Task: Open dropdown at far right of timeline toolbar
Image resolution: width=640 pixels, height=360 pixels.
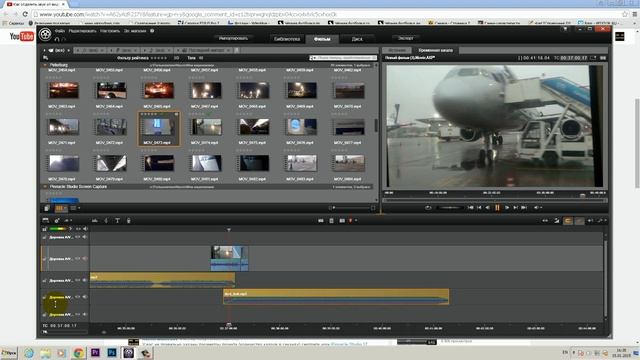Action: tap(605, 220)
